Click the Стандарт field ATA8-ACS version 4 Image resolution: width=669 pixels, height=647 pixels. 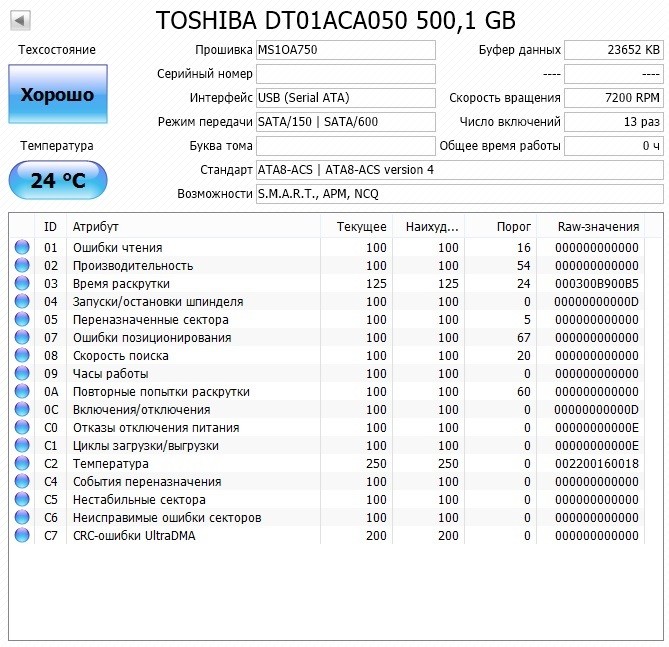[460, 170]
